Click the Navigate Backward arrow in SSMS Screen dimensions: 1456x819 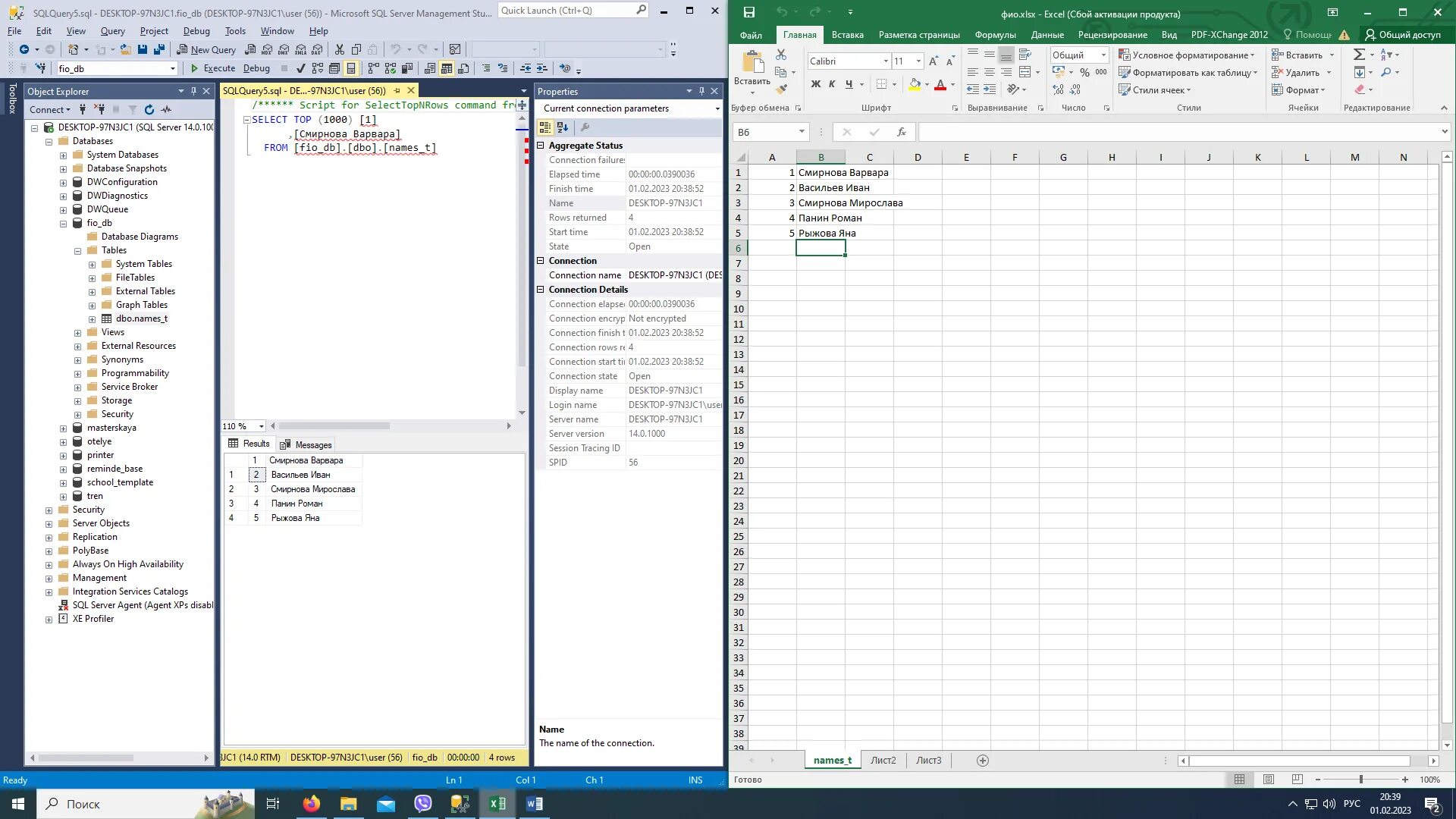(24, 49)
